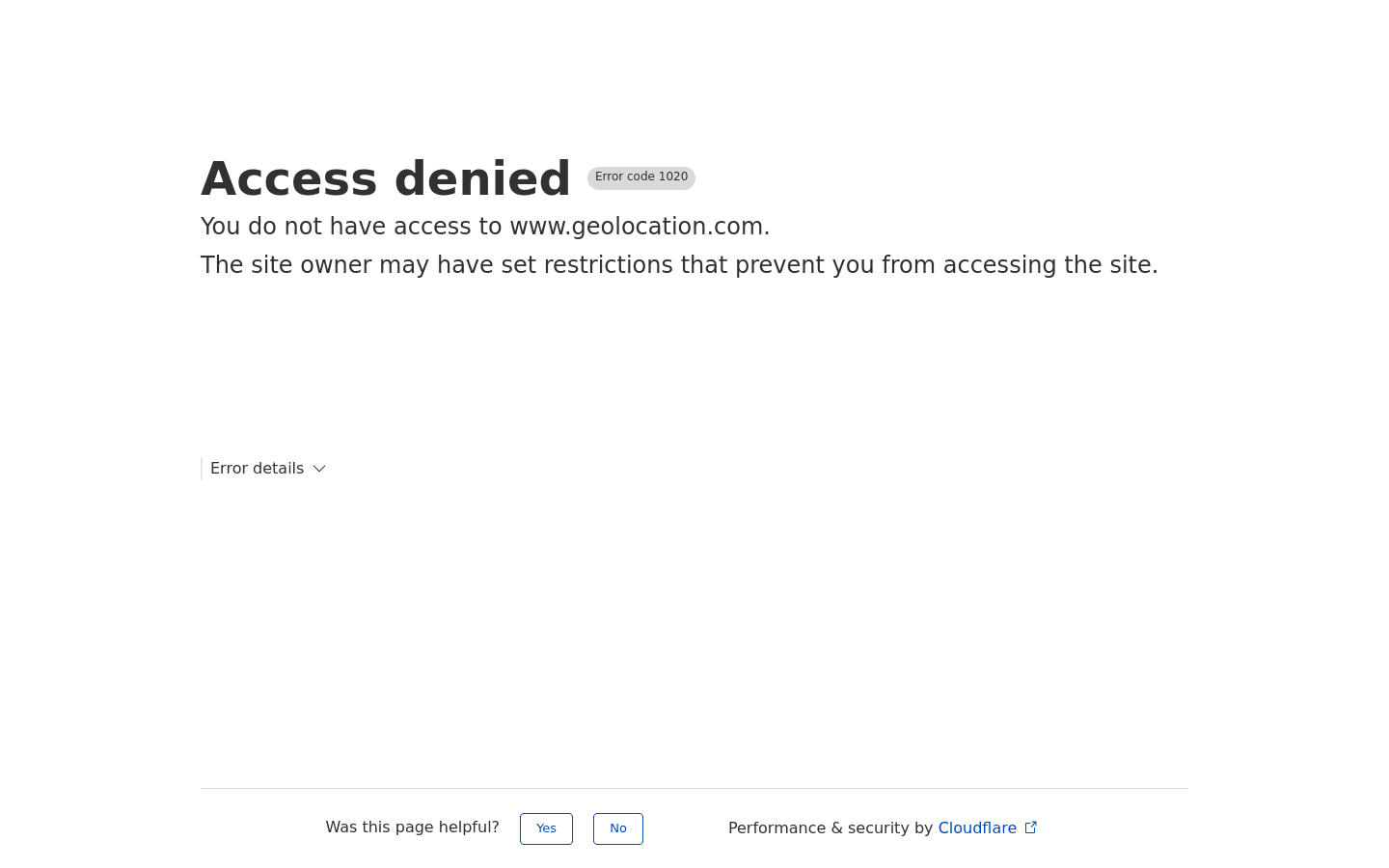Click the Error details label
The height and width of the screenshot is (868, 1389).
pos(257,469)
